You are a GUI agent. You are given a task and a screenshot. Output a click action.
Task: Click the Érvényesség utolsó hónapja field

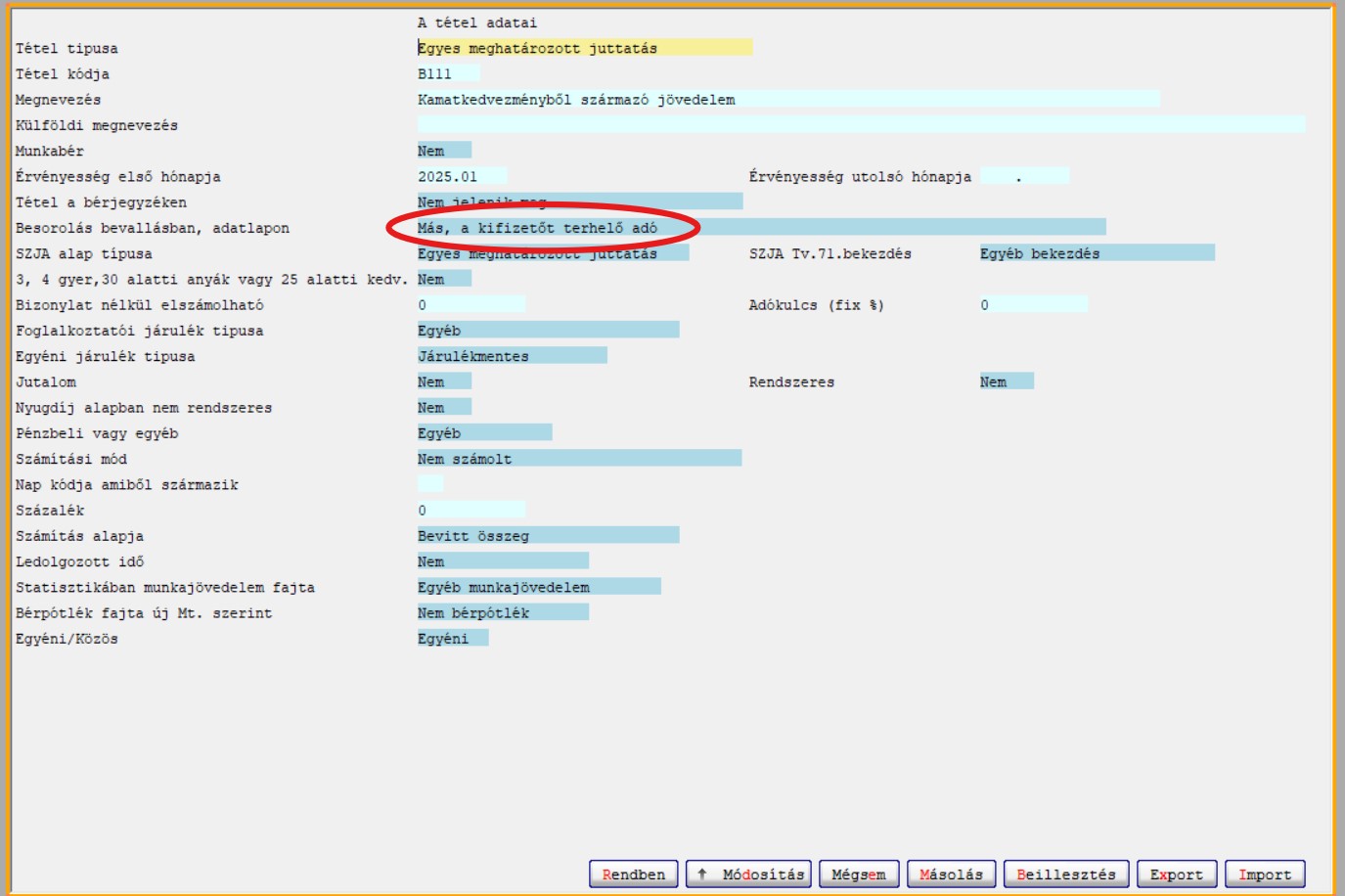pyautogui.click(x=1023, y=176)
